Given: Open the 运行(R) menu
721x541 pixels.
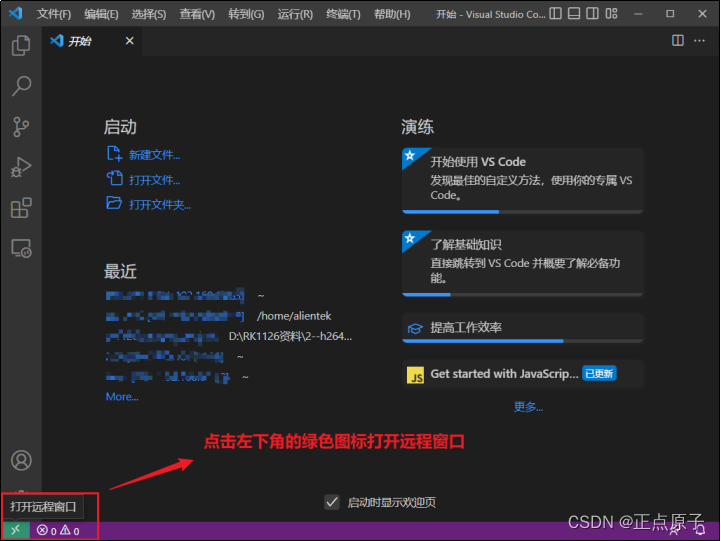Looking at the screenshot, I should point(295,14).
